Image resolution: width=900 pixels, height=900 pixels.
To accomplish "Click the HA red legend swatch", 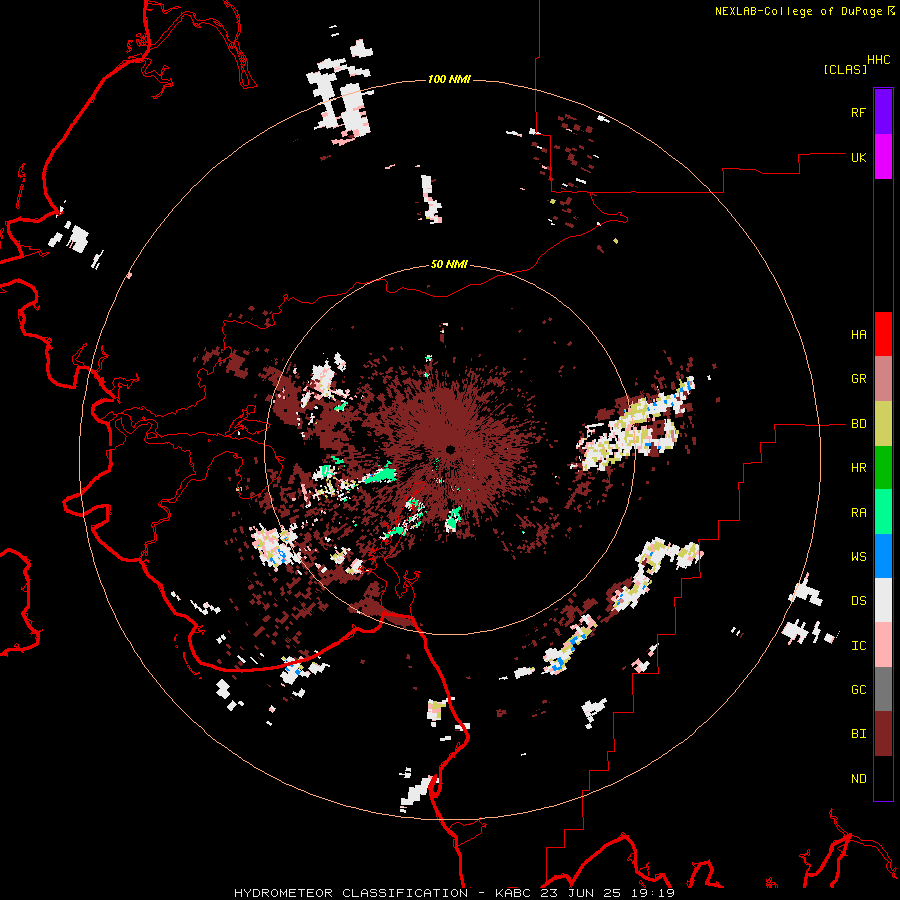I will pyautogui.click(x=883, y=334).
